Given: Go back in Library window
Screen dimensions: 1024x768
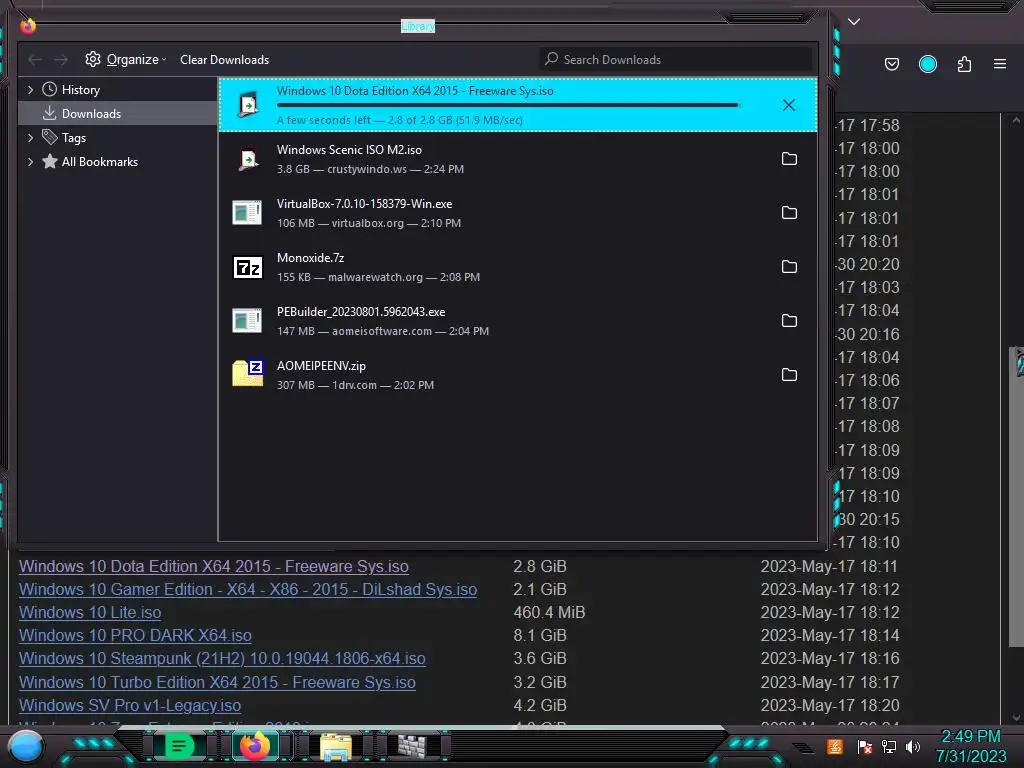Looking at the screenshot, I should coord(35,60).
